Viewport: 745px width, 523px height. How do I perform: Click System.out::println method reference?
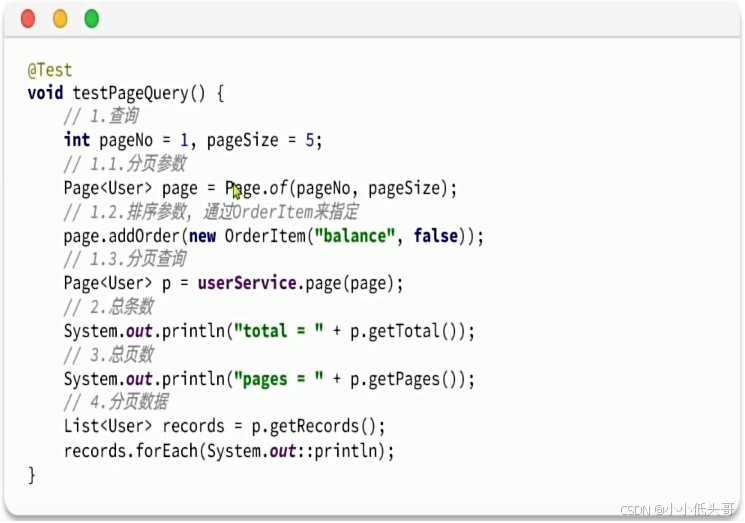click(292, 450)
